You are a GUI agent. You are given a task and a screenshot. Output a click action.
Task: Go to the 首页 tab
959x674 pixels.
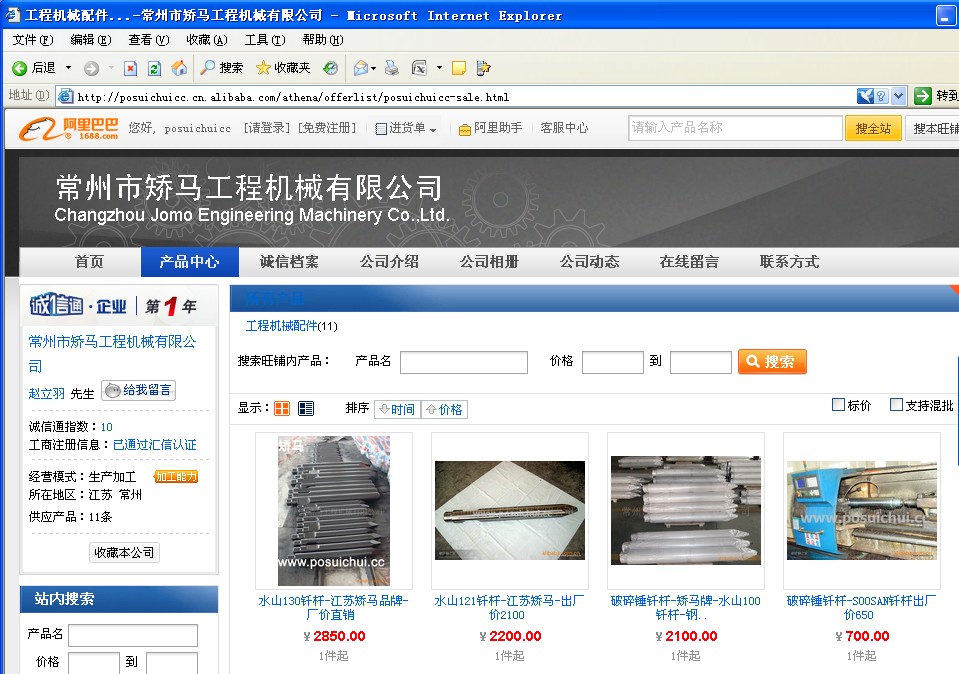[x=89, y=262]
